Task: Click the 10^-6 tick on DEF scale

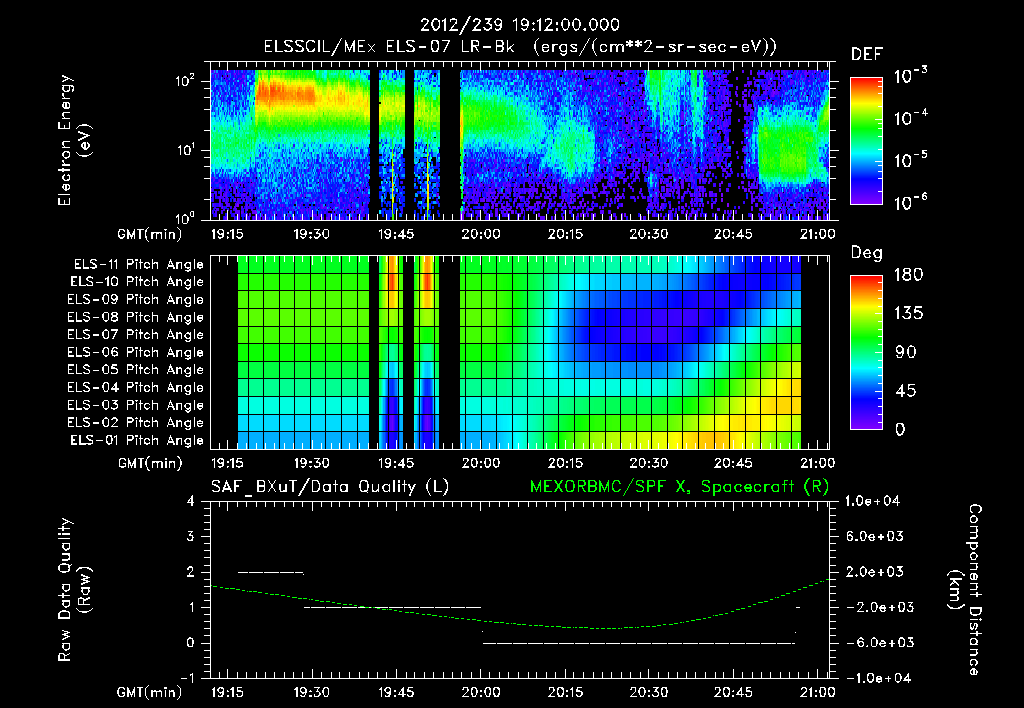Action: (x=910, y=202)
